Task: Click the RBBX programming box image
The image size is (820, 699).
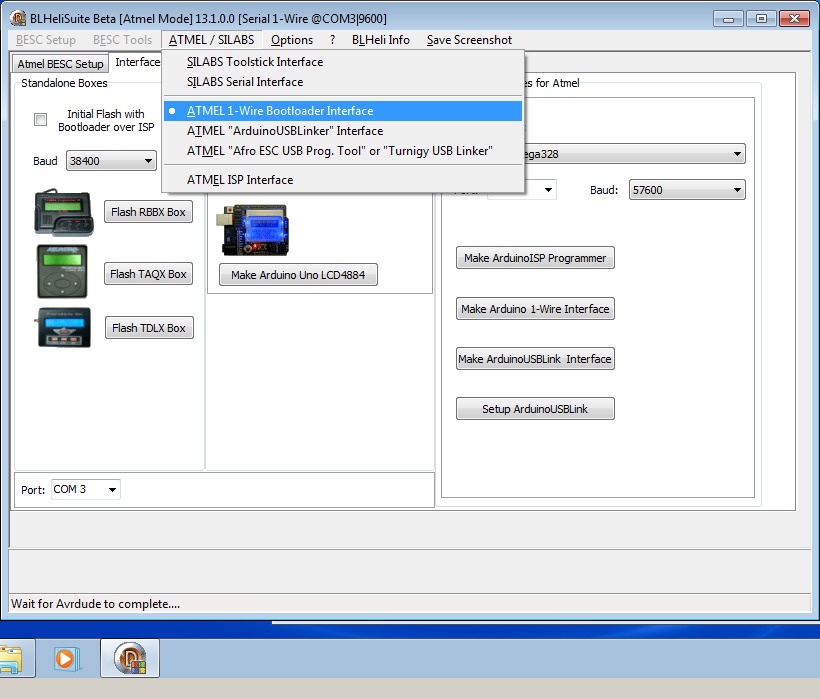Action: pyautogui.click(x=64, y=212)
